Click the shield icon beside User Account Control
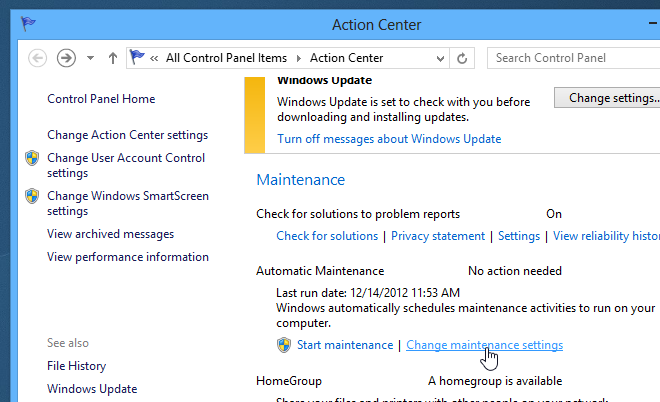Screen dimensions: 660x402 [32, 158]
